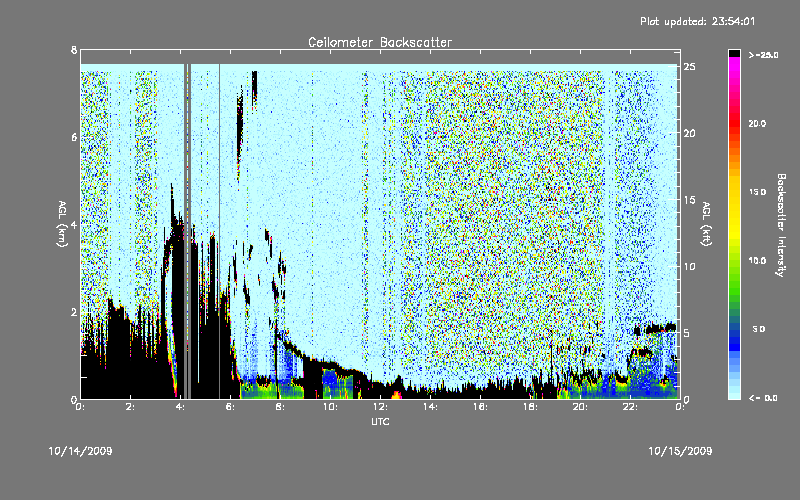Click the "8" tick on the km axis
Viewport: 800px width, 500px height.
pos(74,50)
